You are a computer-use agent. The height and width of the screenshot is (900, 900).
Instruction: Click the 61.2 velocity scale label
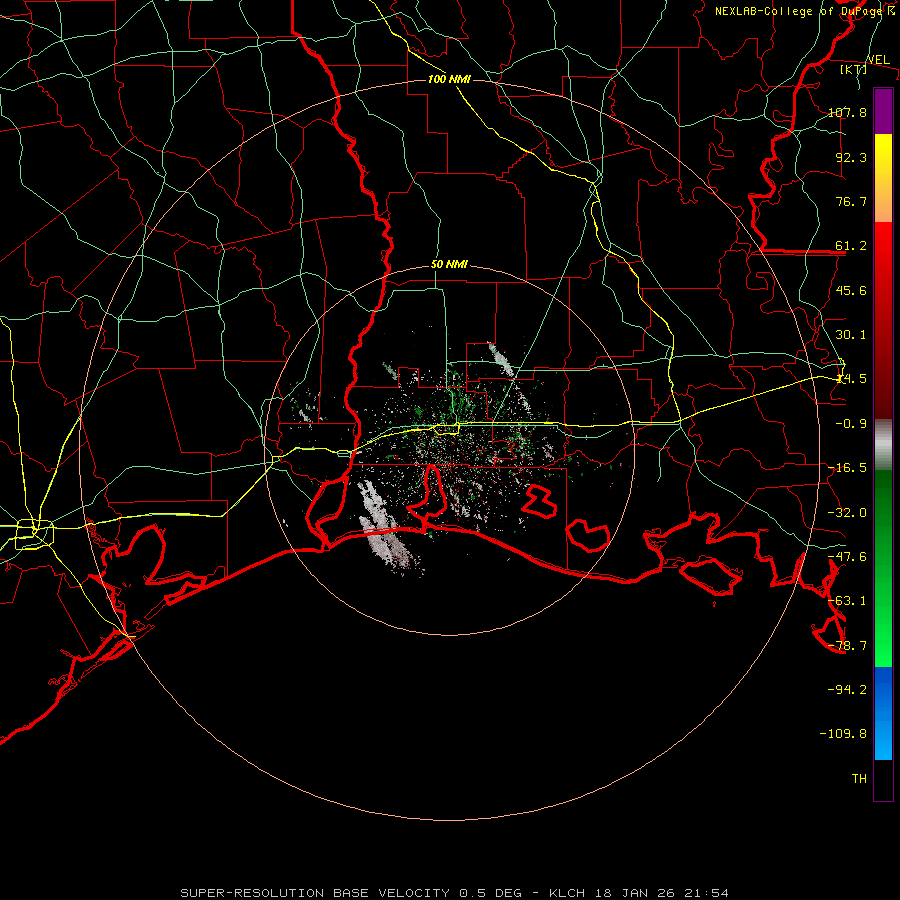point(851,246)
